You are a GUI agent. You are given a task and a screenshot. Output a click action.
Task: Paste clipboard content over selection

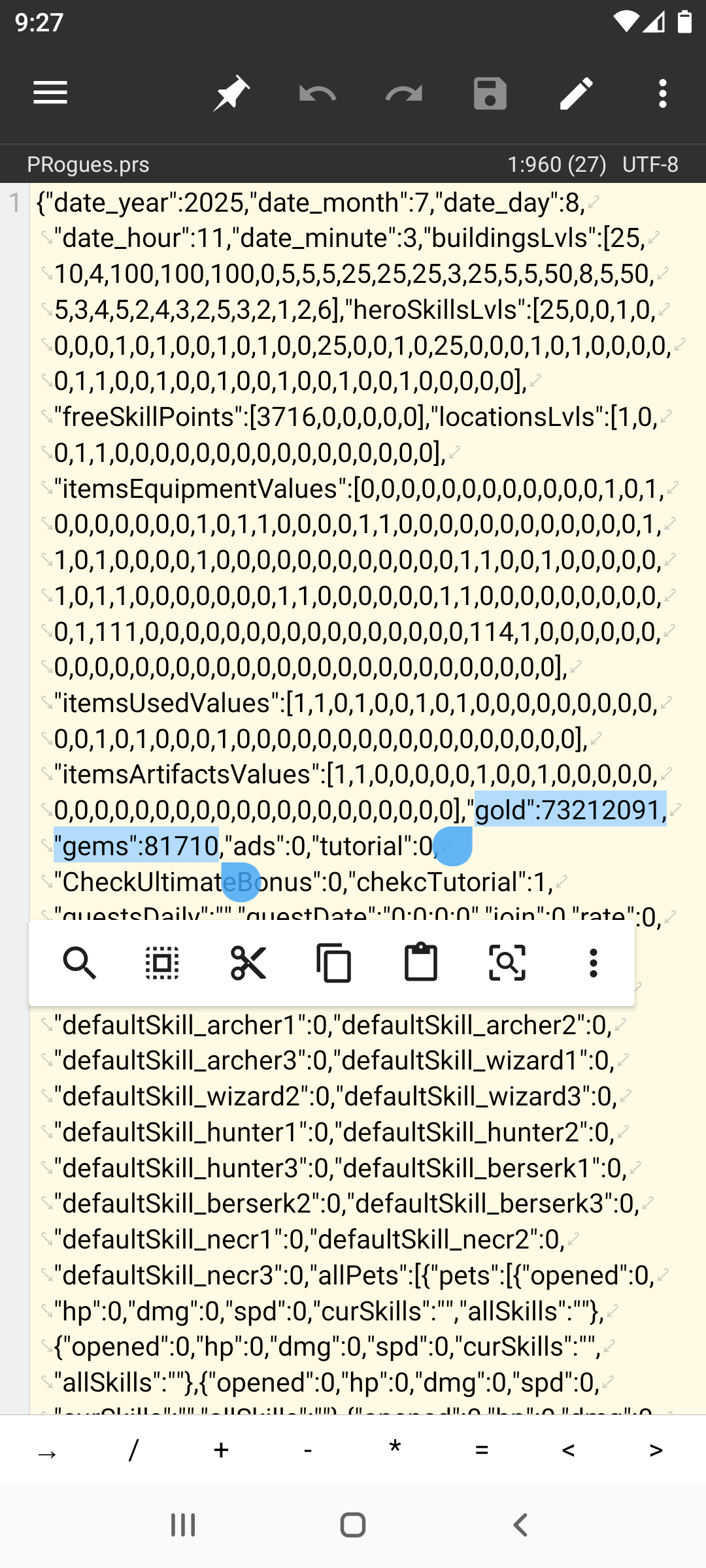point(421,963)
